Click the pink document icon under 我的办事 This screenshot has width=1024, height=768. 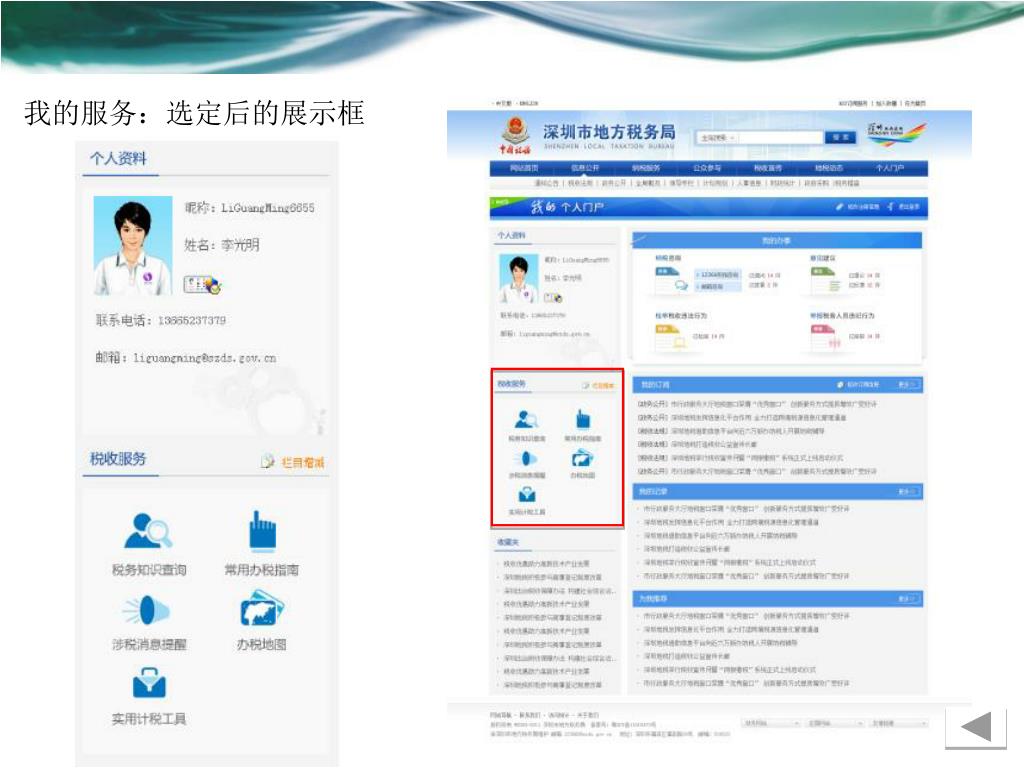click(825, 336)
